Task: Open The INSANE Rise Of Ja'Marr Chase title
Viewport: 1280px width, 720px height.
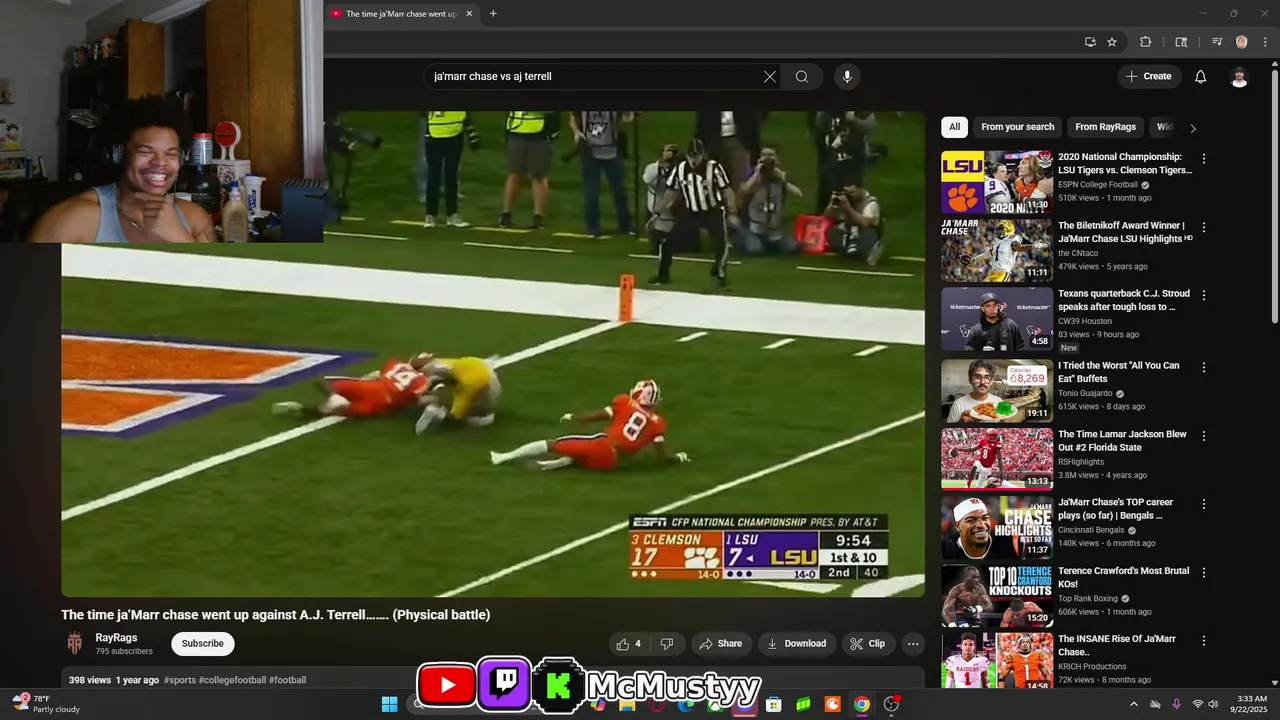Action: (x=1117, y=645)
